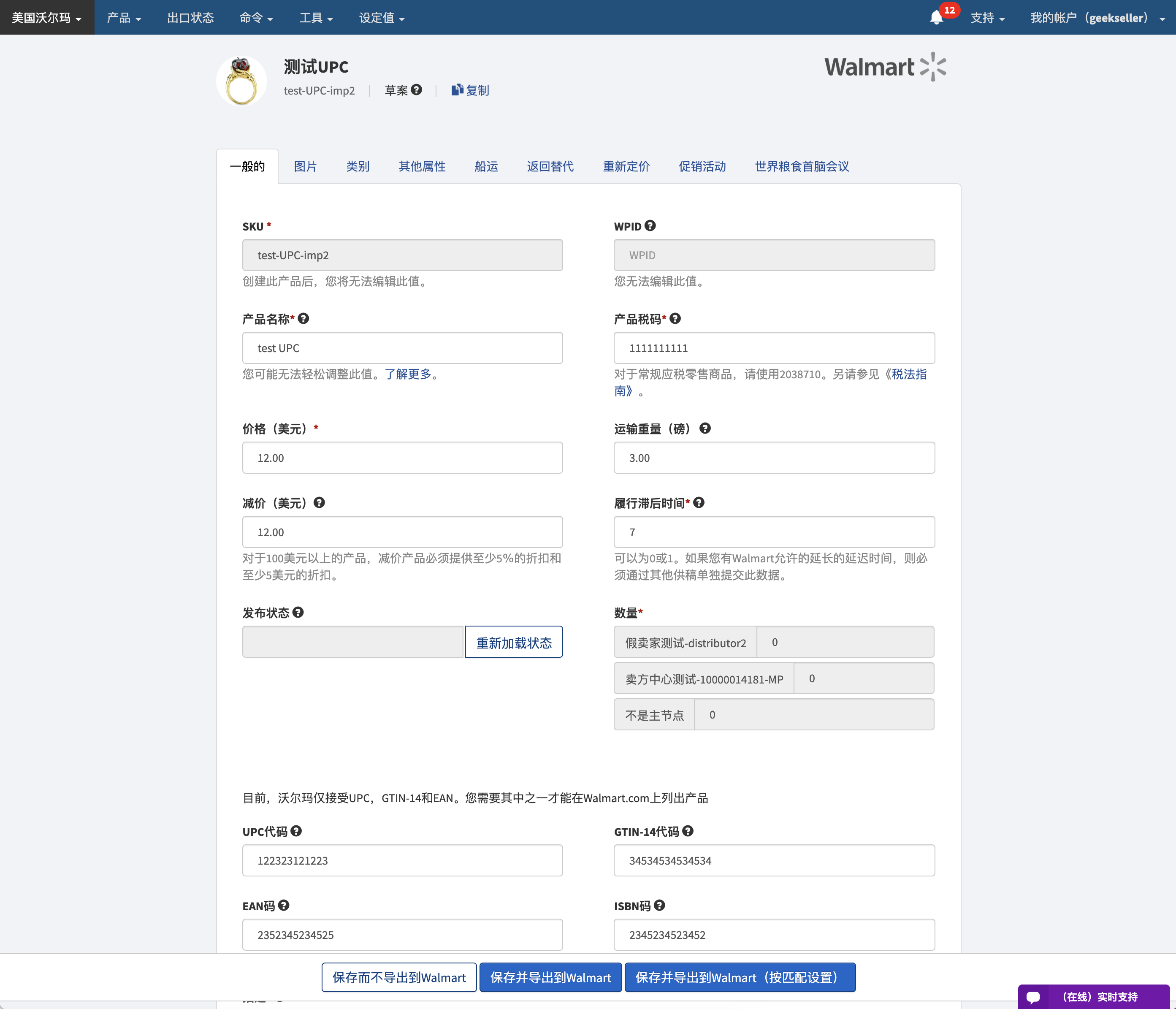The width and height of the screenshot is (1176, 1009).
Task: Click the test-UPC-imp2 SKU text in header
Action: (x=319, y=90)
